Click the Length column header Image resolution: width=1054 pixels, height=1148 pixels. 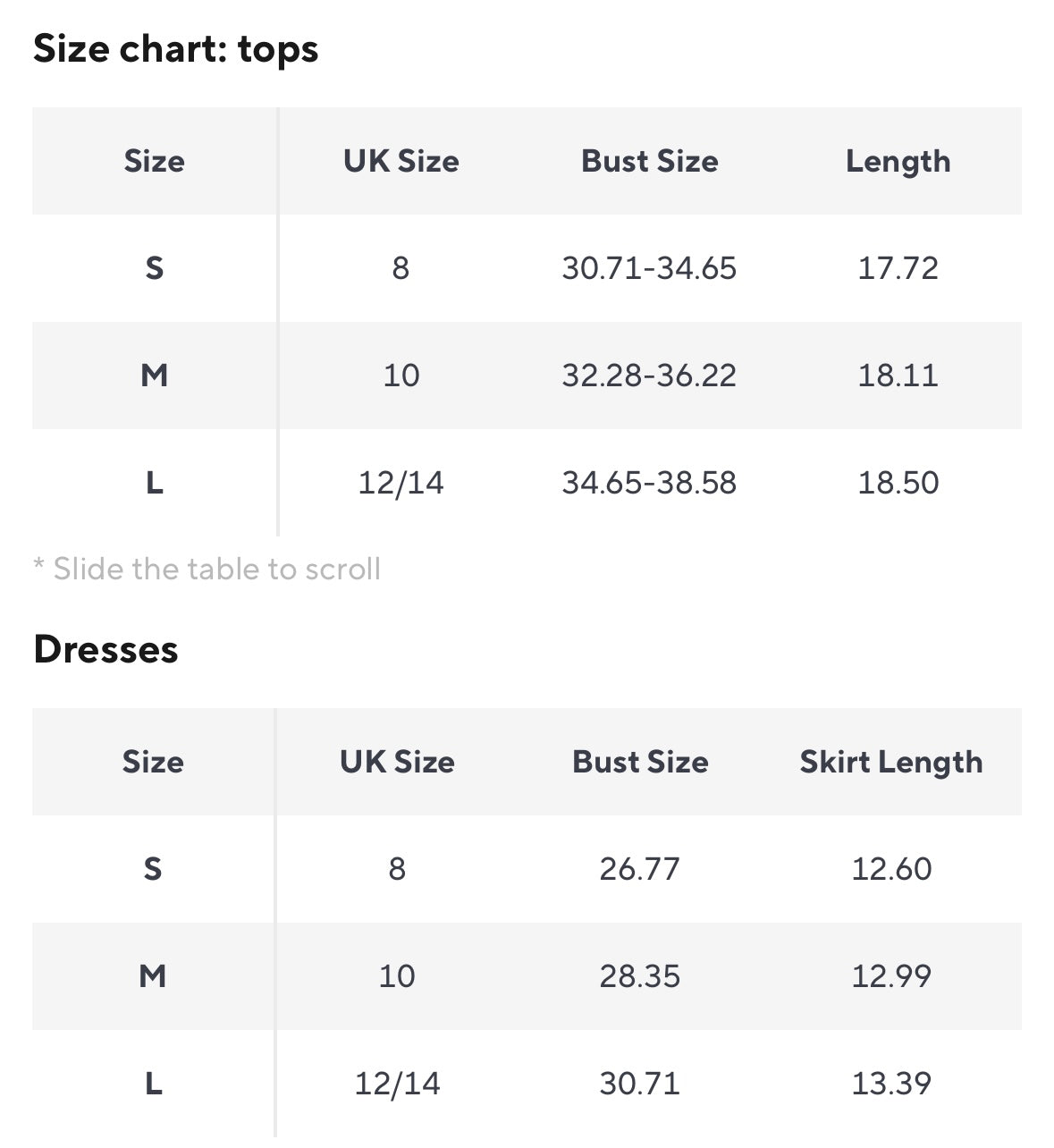coord(898,161)
